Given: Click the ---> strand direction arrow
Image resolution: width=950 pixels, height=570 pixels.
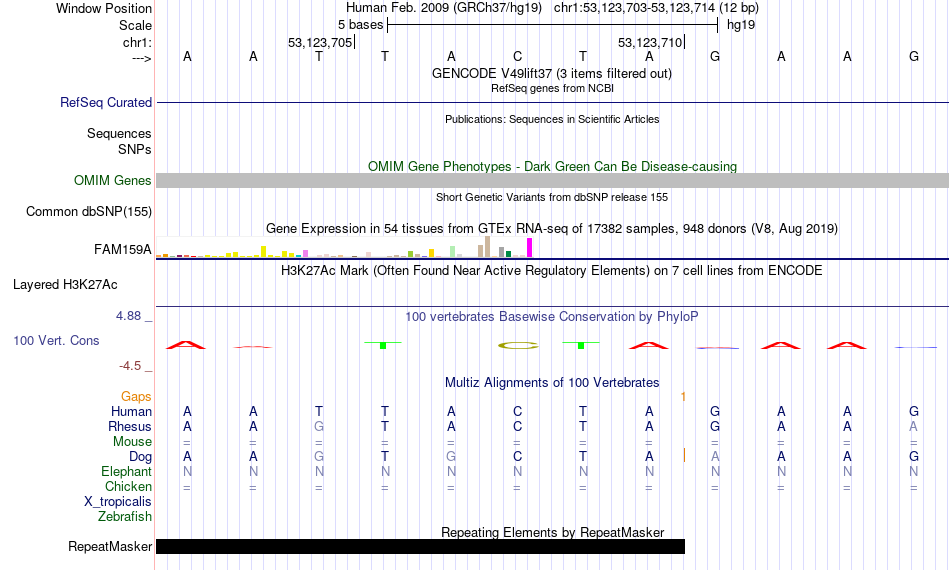Looking at the screenshot, I should pyautogui.click(x=141, y=58).
